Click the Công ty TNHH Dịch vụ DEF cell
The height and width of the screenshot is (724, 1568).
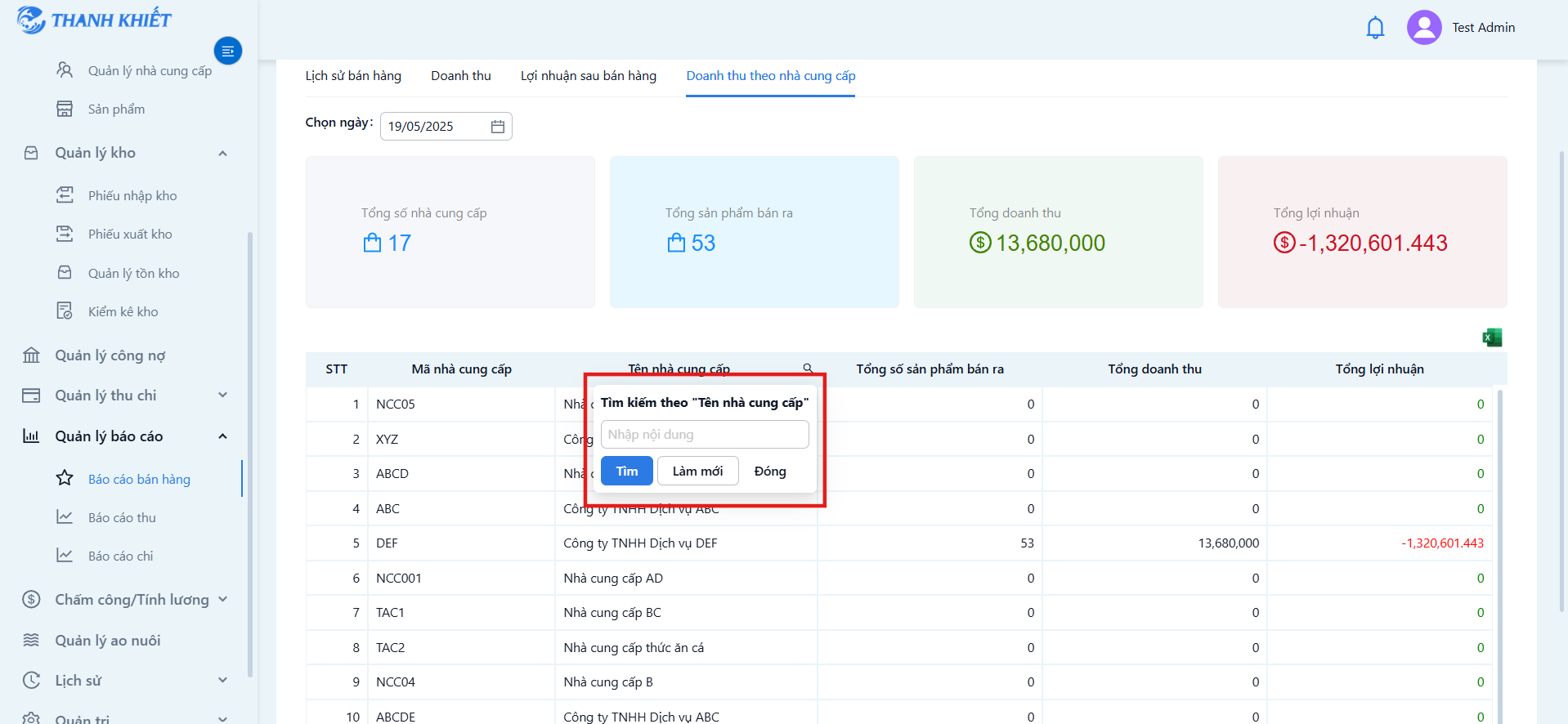click(687, 543)
